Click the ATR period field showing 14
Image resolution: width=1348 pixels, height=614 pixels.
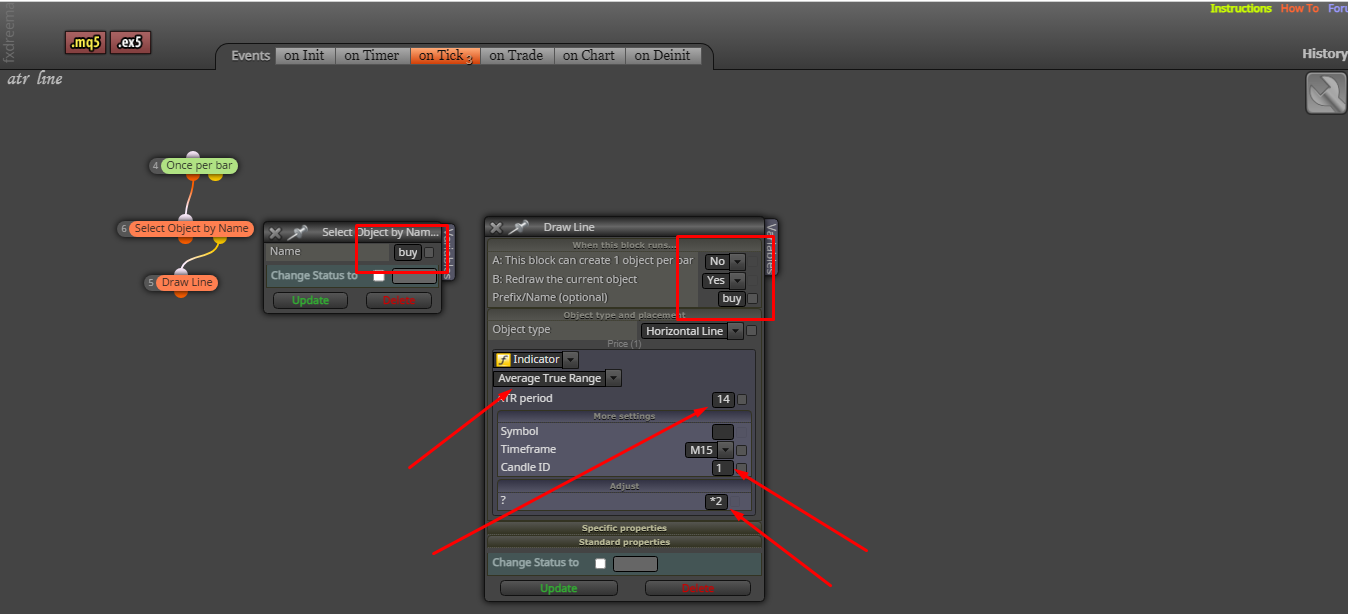tap(723, 400)
